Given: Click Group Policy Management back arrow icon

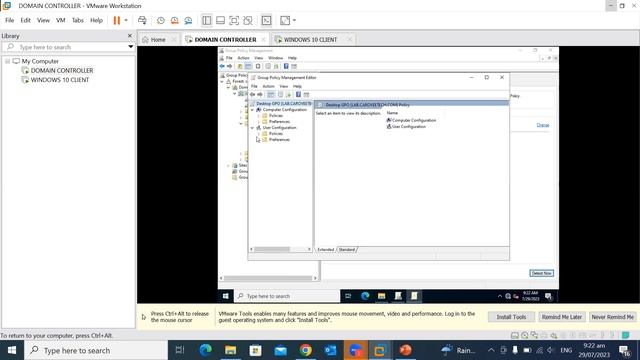Looking at the screenshot, I should pos(222,66).
